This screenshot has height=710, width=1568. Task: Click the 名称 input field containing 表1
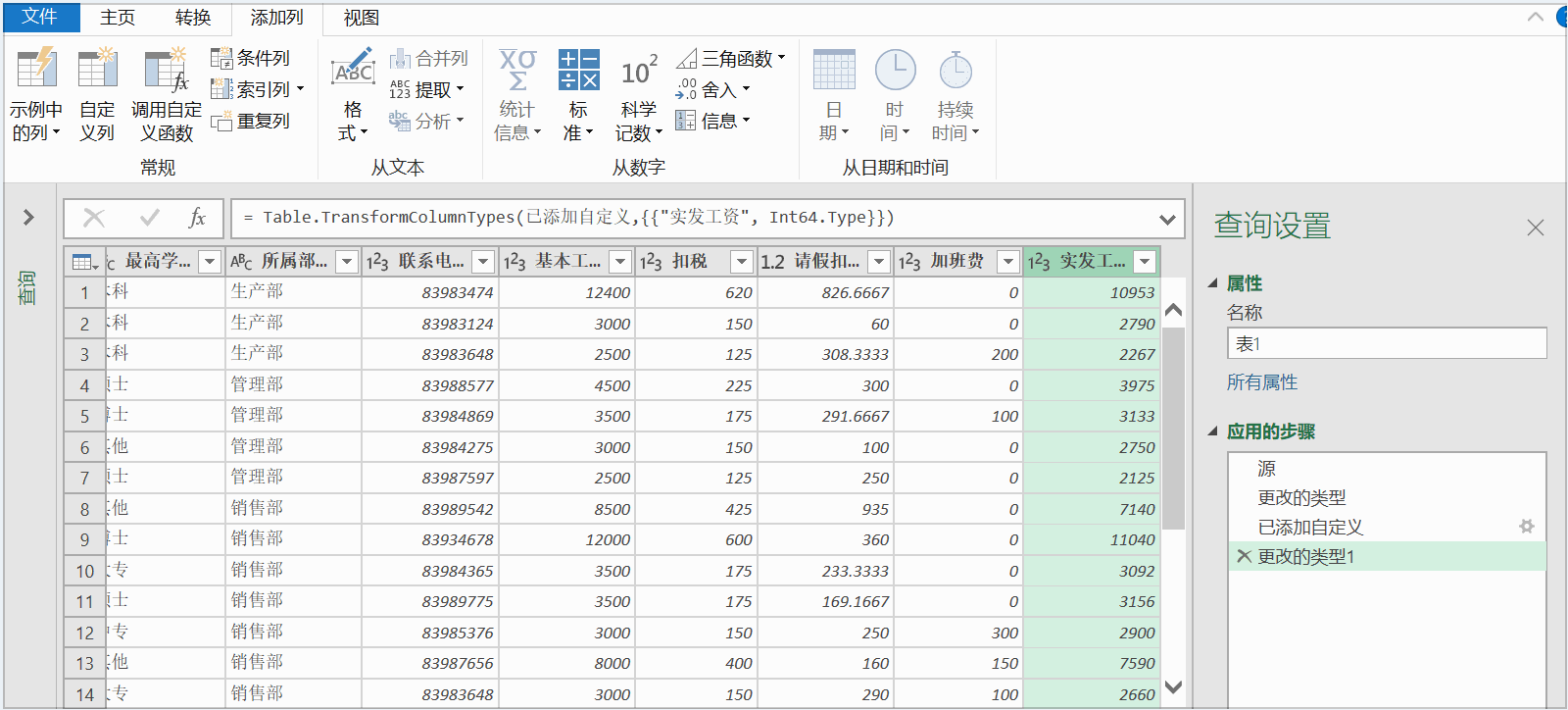click(x=1387, y=343)
